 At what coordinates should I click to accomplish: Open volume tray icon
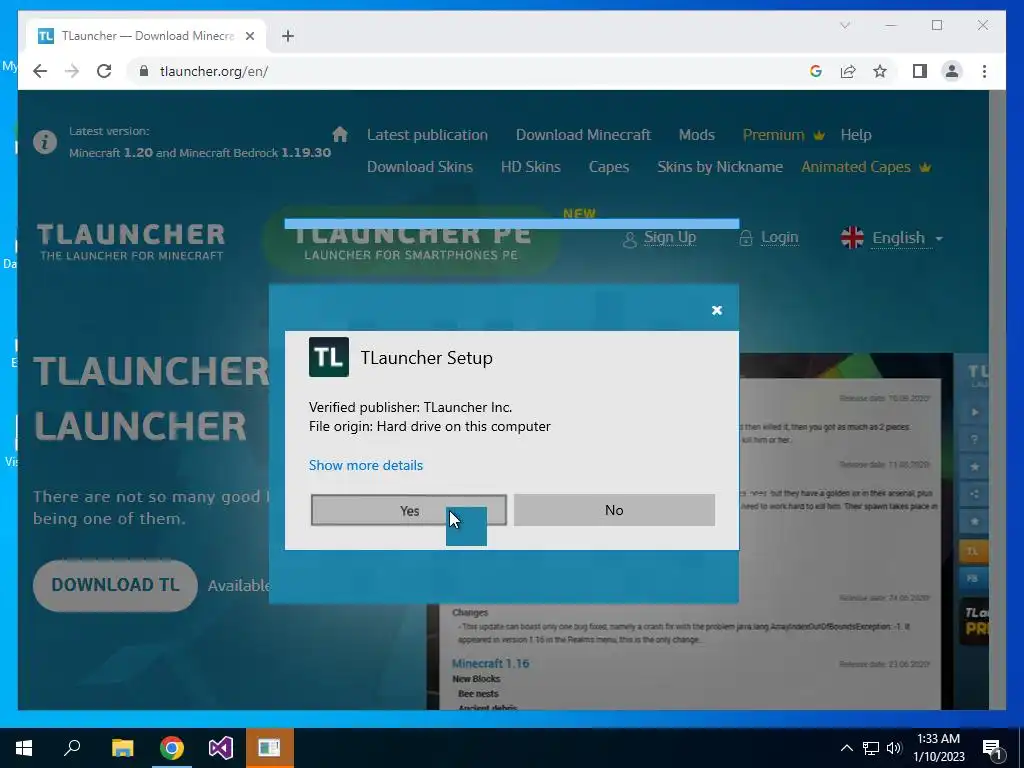(894, 748)
